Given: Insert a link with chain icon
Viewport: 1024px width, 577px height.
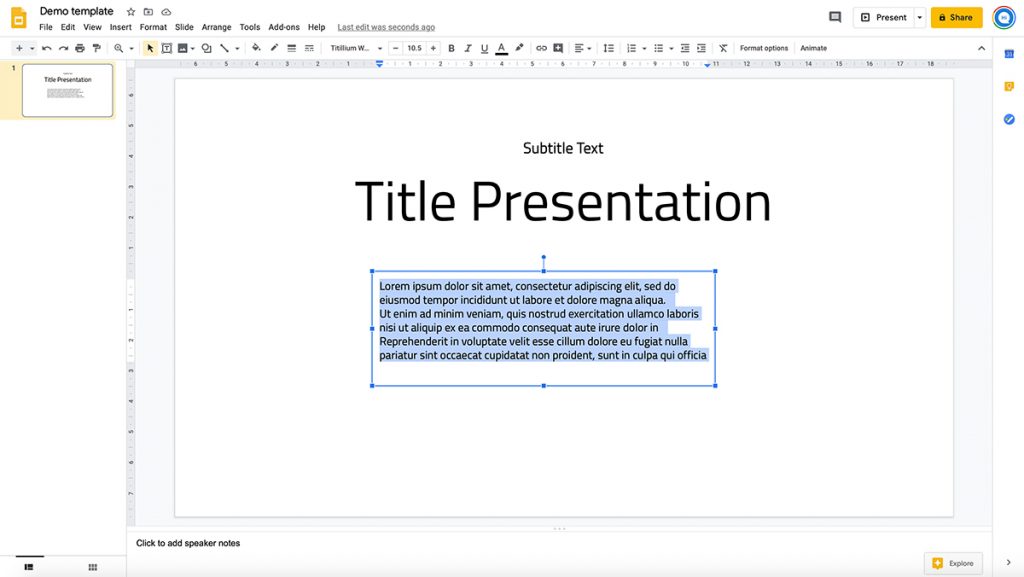Looking at the screenshot, I should point(541,48).
